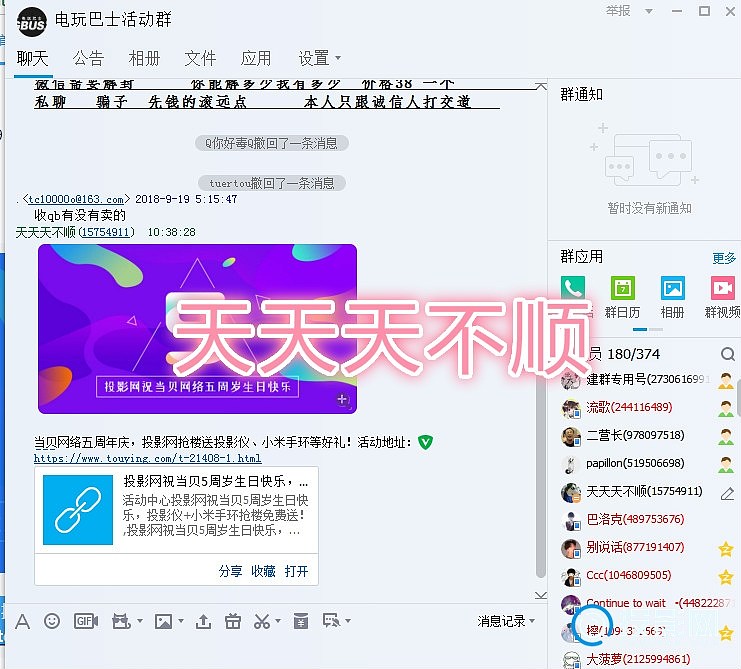The width and height of the screenshot is (741, 669).
Task: Switch to the 公告 tab
Action: tap(88, 59)
